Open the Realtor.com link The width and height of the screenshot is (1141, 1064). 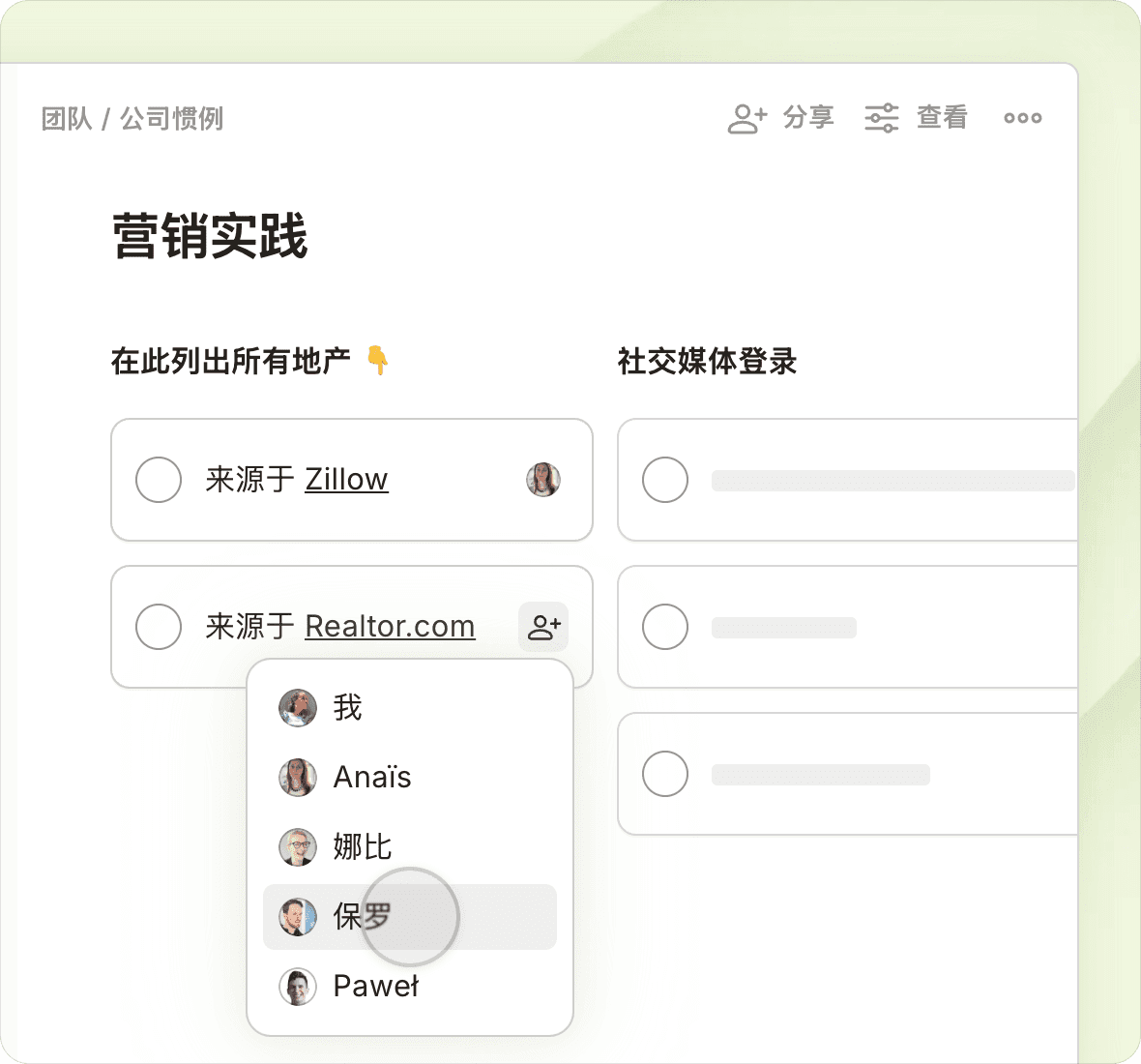pos(390,627)
